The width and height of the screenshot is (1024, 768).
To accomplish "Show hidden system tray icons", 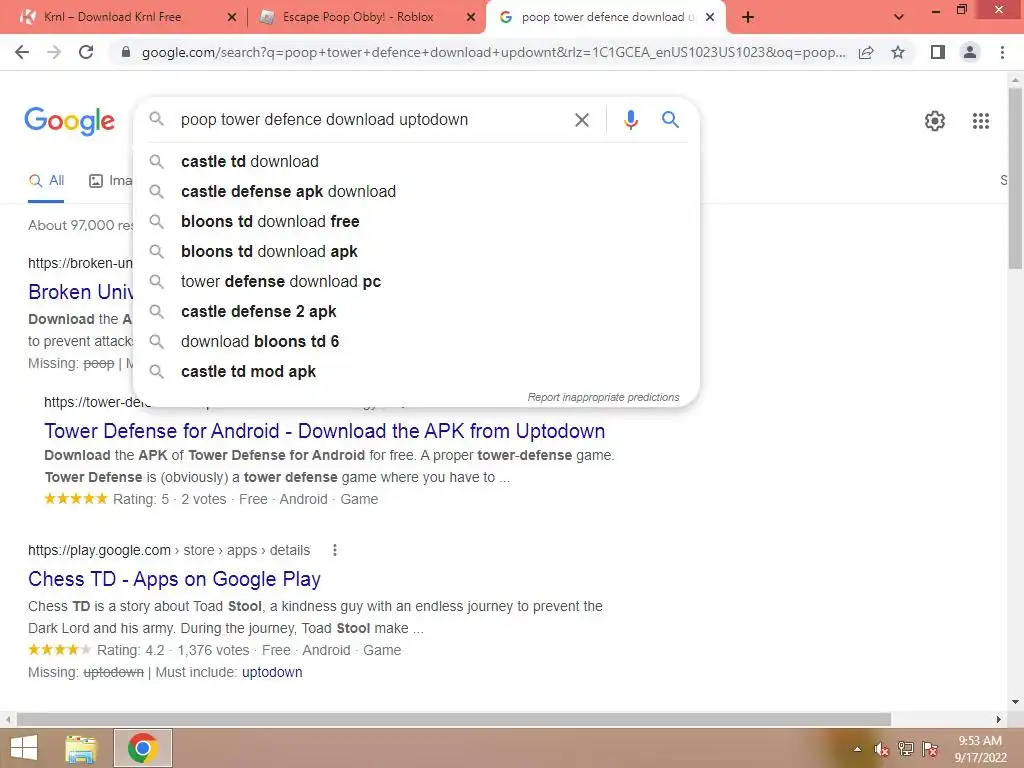I will click(857, 749).
